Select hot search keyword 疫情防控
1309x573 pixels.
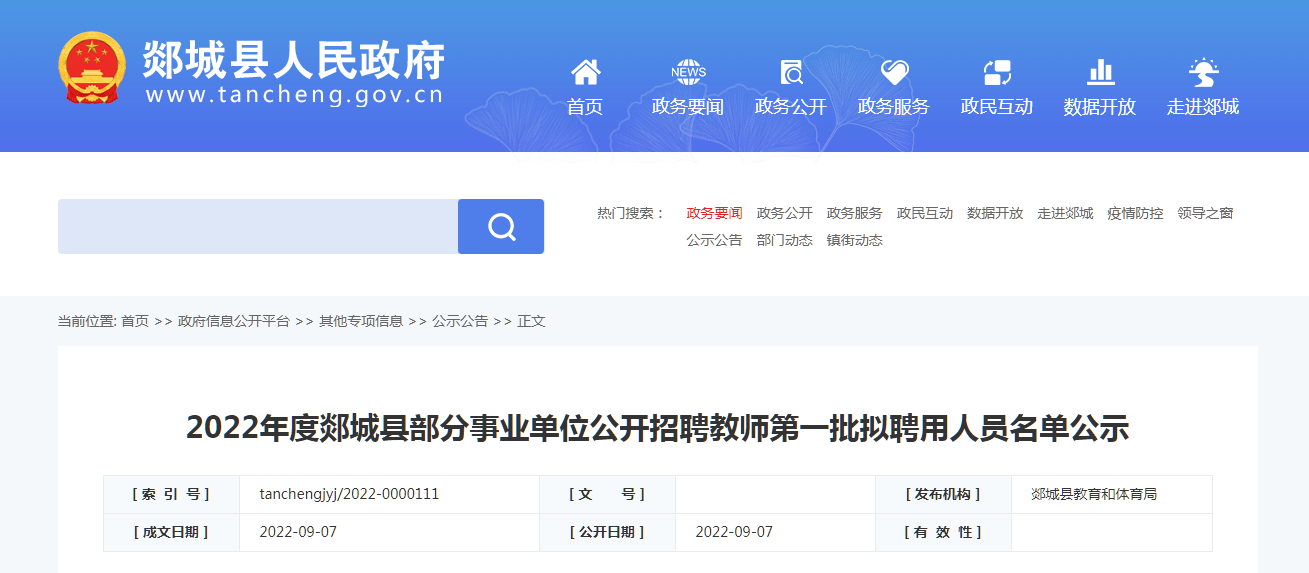(1135, 213)
